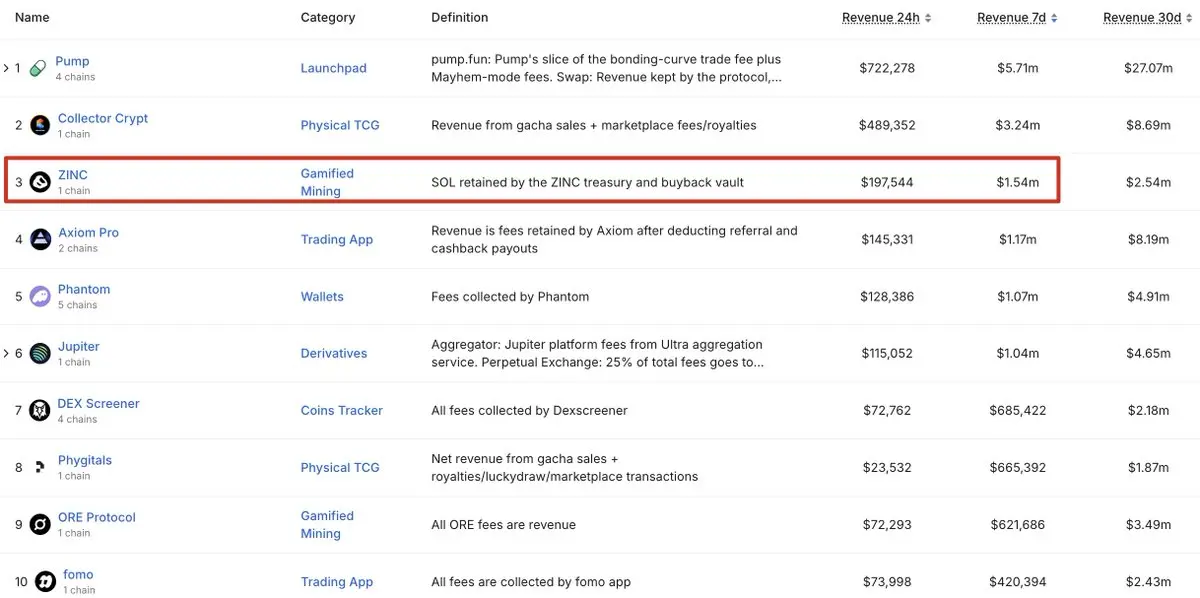Expand the Pump row chevron
Screen dimensions: 1200x598
pyautogui.click(x=6, y=68)
